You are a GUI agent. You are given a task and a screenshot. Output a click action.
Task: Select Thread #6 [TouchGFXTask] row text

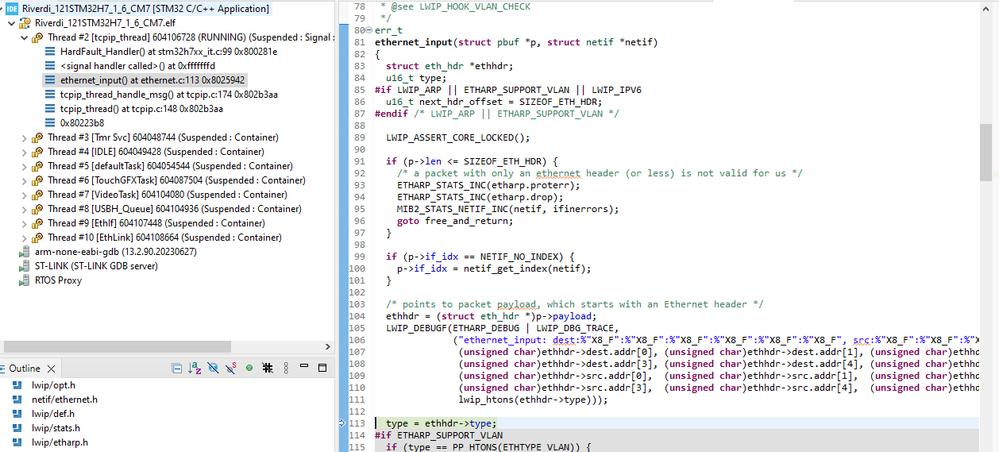tap(175, 180)
